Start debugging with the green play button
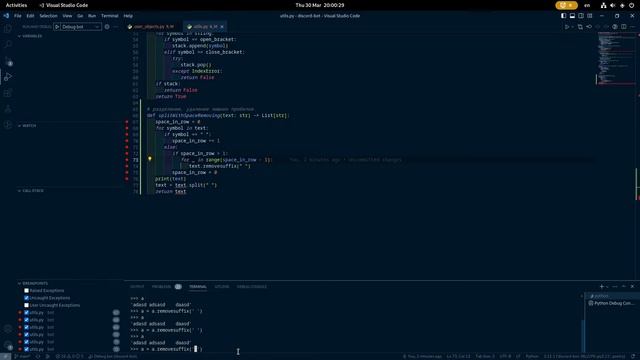Viewport: 640px width, 360px height. (57, 27)
